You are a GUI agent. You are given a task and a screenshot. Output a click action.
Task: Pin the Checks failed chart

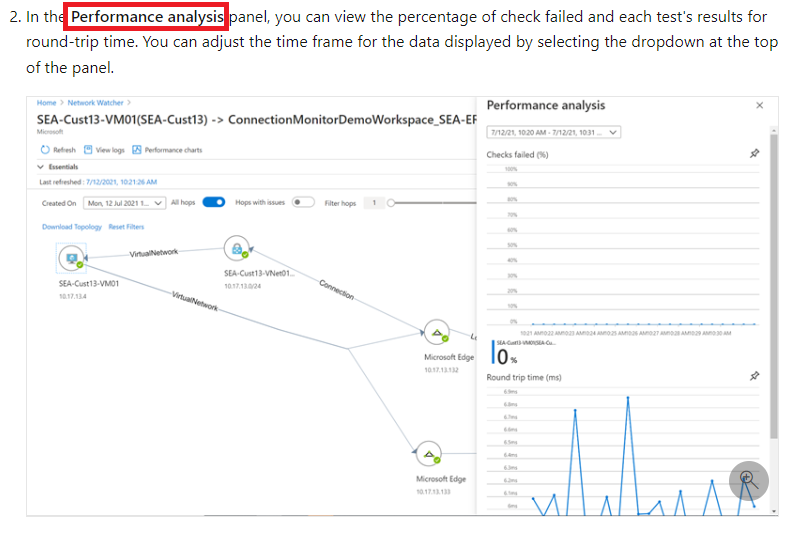point(754,153)
